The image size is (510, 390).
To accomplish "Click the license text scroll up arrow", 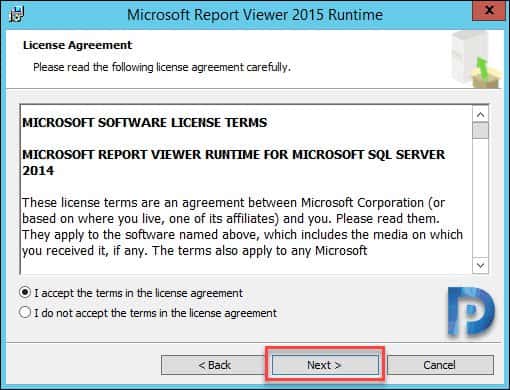I will click(480, 115).
